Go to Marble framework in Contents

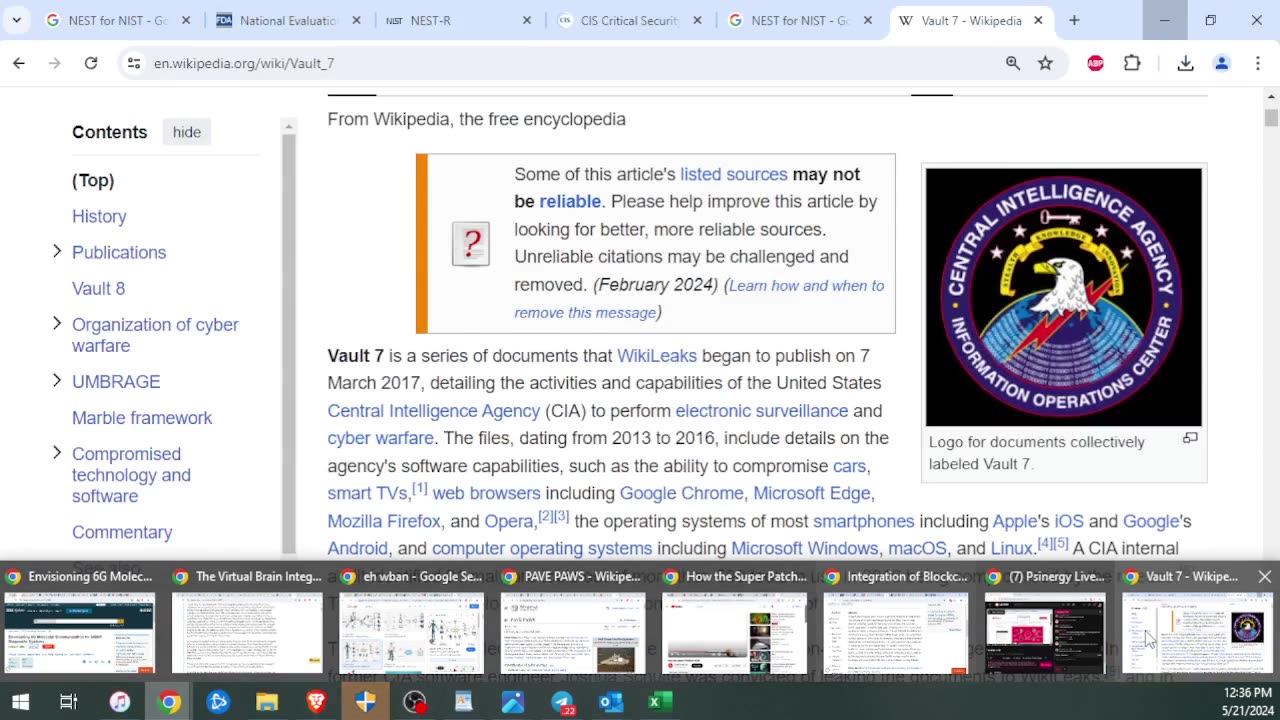tap(142, 417)
